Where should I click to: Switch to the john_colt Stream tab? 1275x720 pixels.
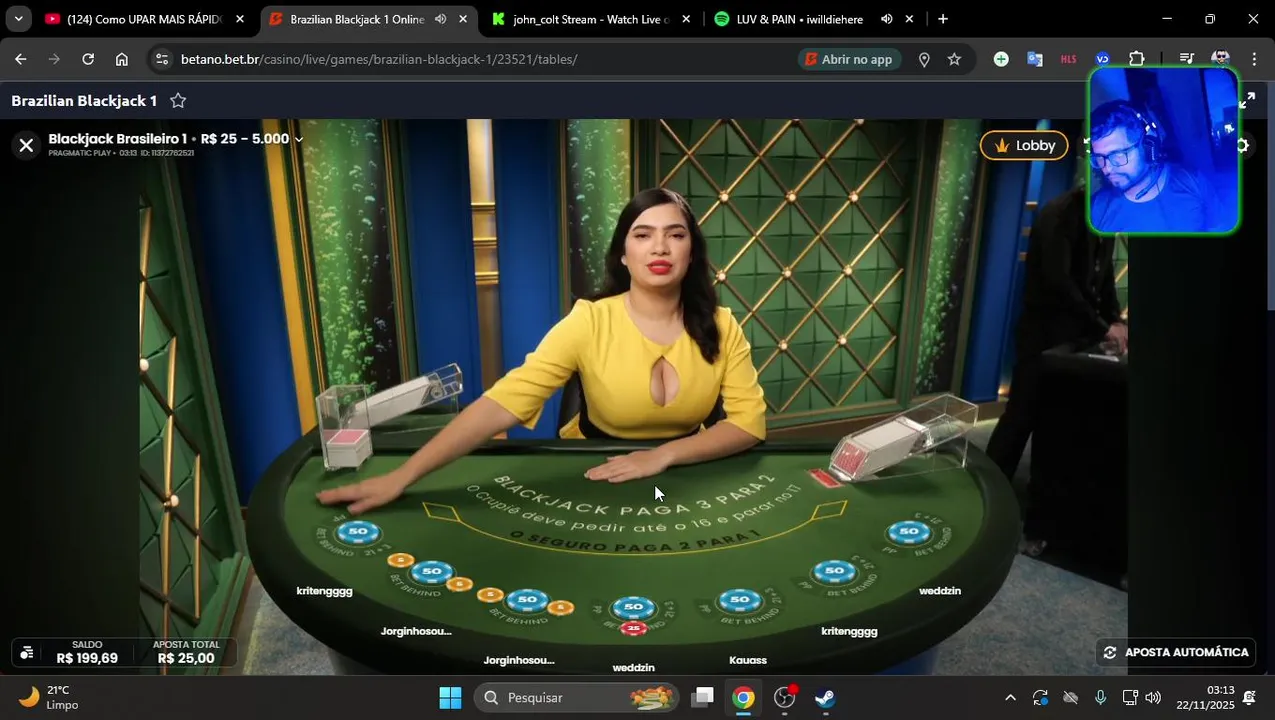pos(590,19)
